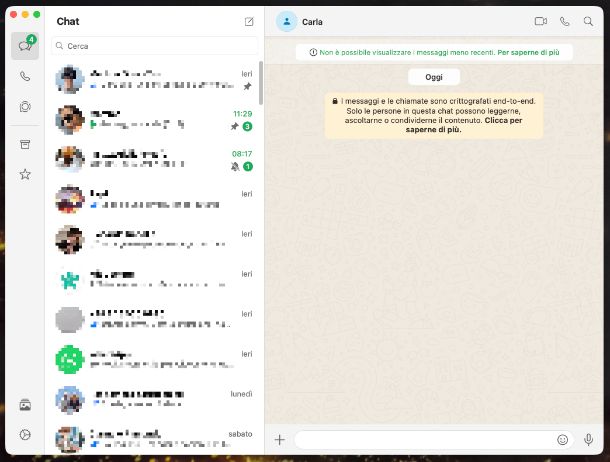
Task: Click the Cerca search field
Action: 155,46
